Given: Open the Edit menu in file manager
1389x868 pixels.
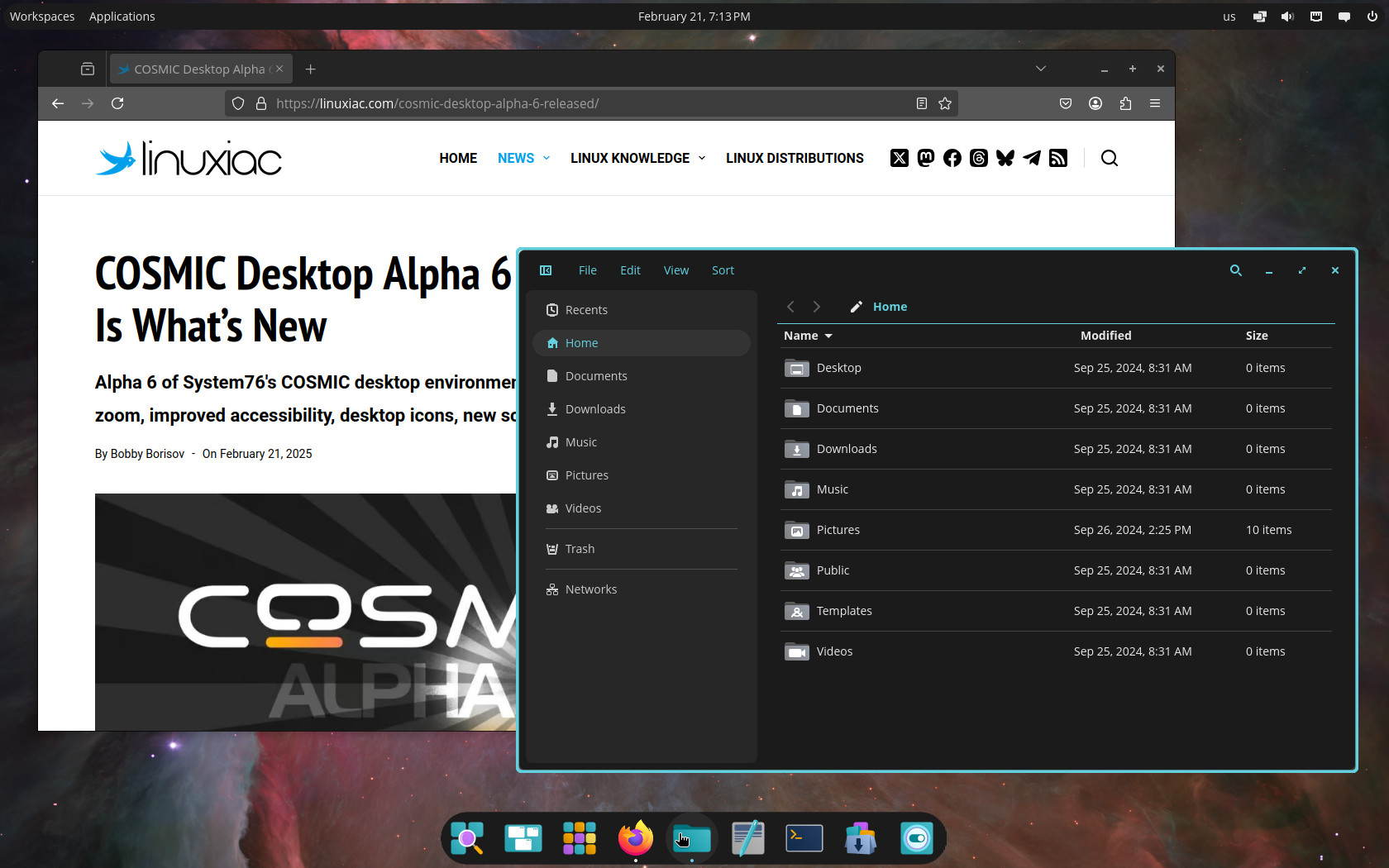Looking at the screenshot, I should 631,270.
